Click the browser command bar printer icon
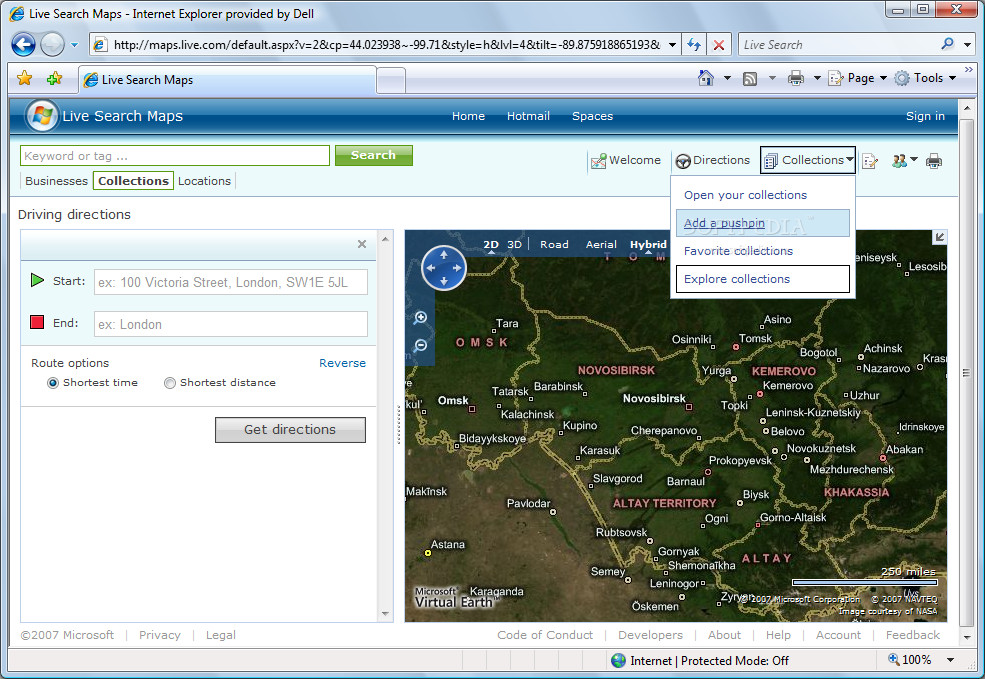This screenshot has height=679, width=985. 796,78
